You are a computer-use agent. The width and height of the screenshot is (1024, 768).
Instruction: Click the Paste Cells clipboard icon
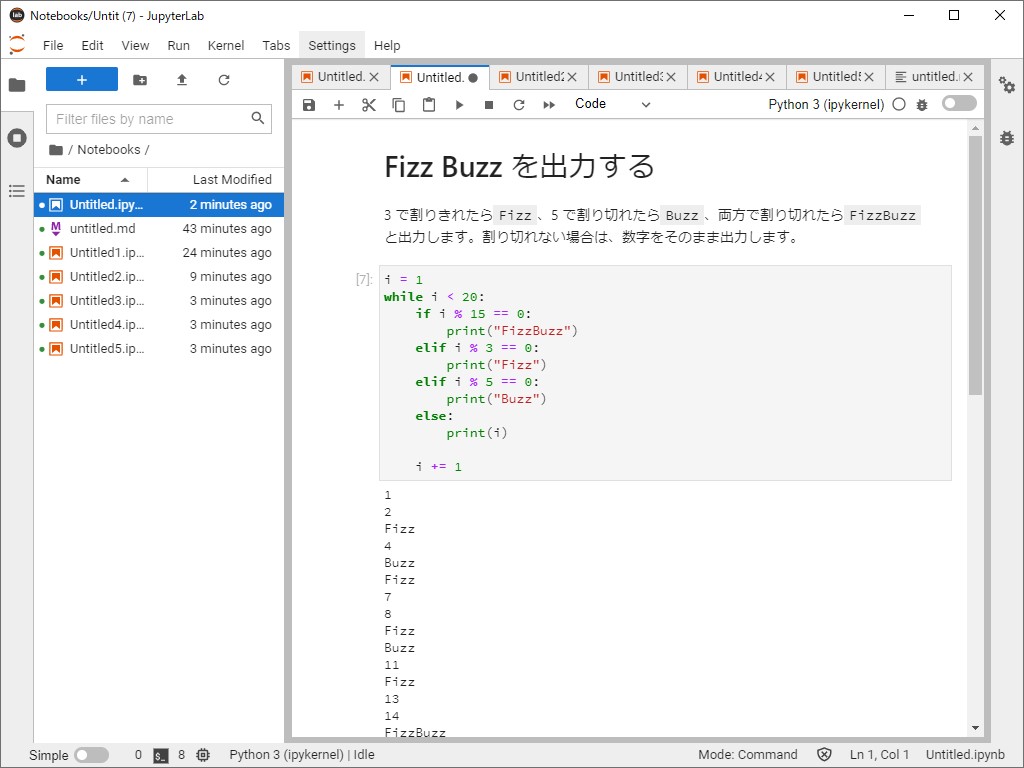[x=429, y=104]
